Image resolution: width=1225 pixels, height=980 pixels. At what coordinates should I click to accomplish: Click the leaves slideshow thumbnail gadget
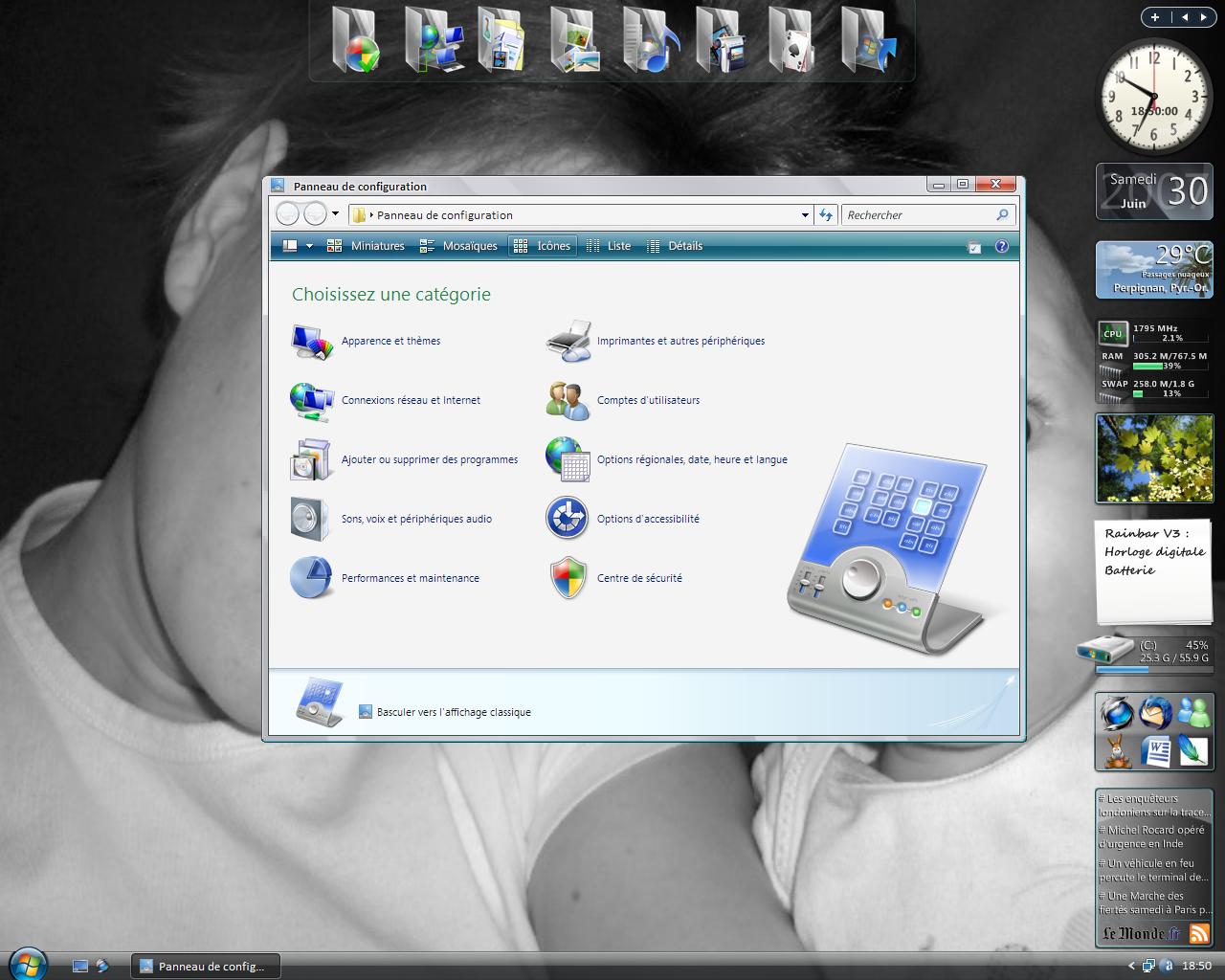coord(1154,458)
